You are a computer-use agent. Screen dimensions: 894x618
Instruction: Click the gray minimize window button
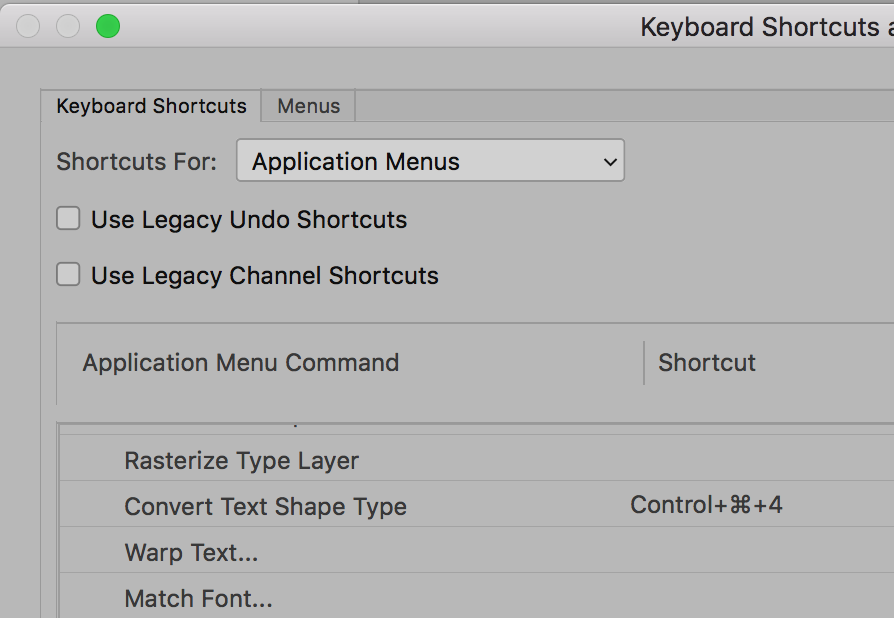(x=68, y=27)
